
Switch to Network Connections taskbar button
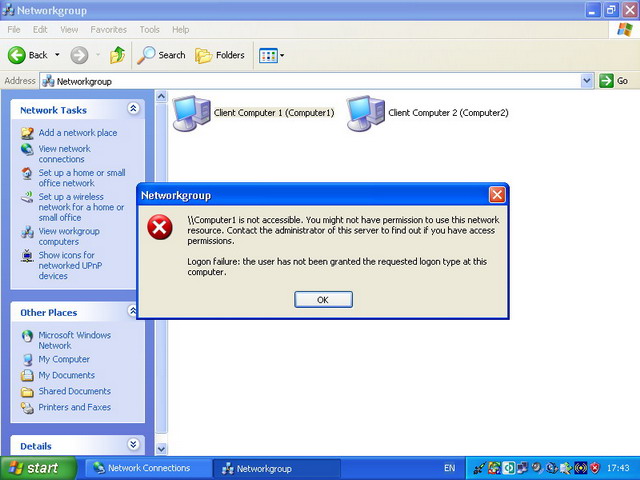click(x=148, y=468)
